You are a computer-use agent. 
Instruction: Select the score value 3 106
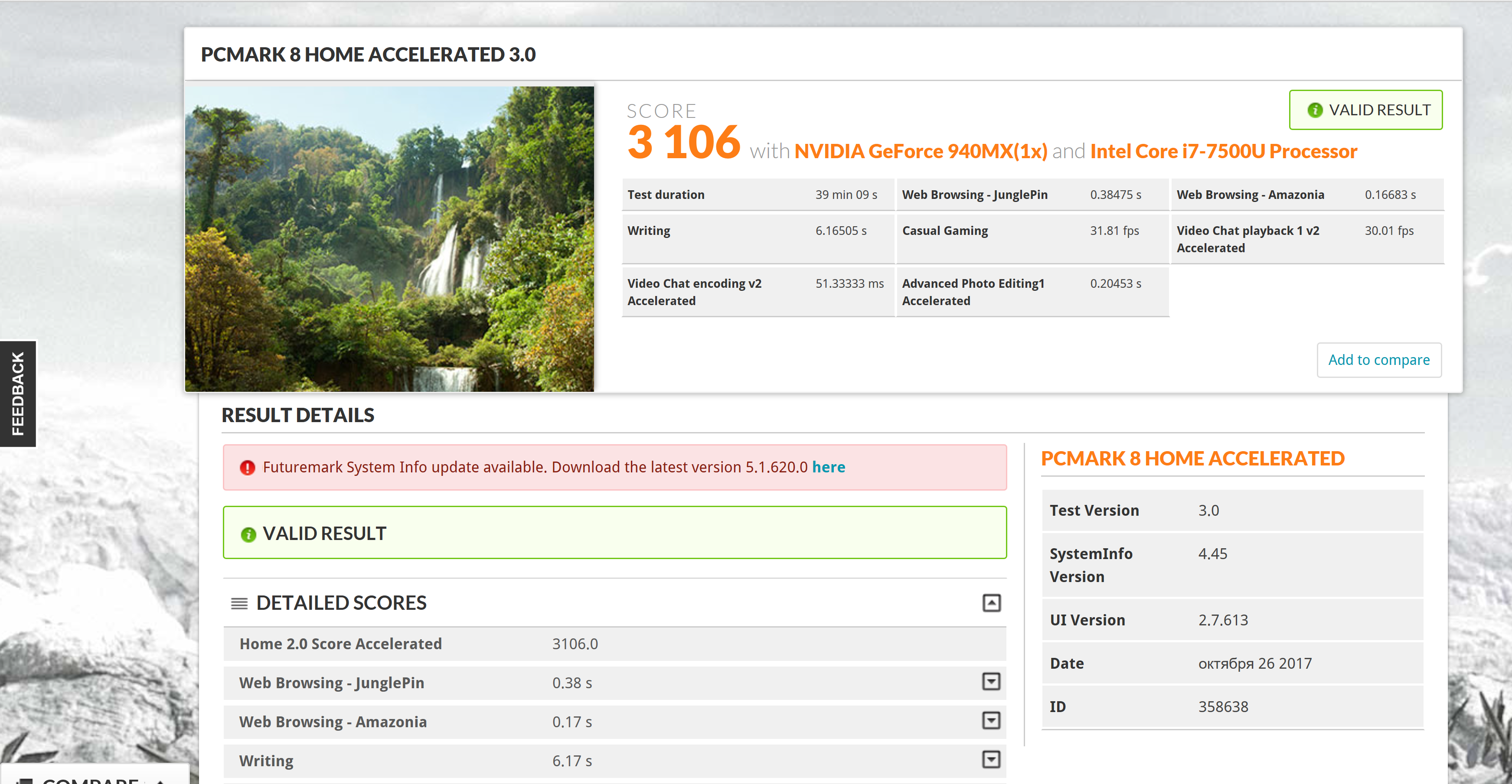coord(683,143)
